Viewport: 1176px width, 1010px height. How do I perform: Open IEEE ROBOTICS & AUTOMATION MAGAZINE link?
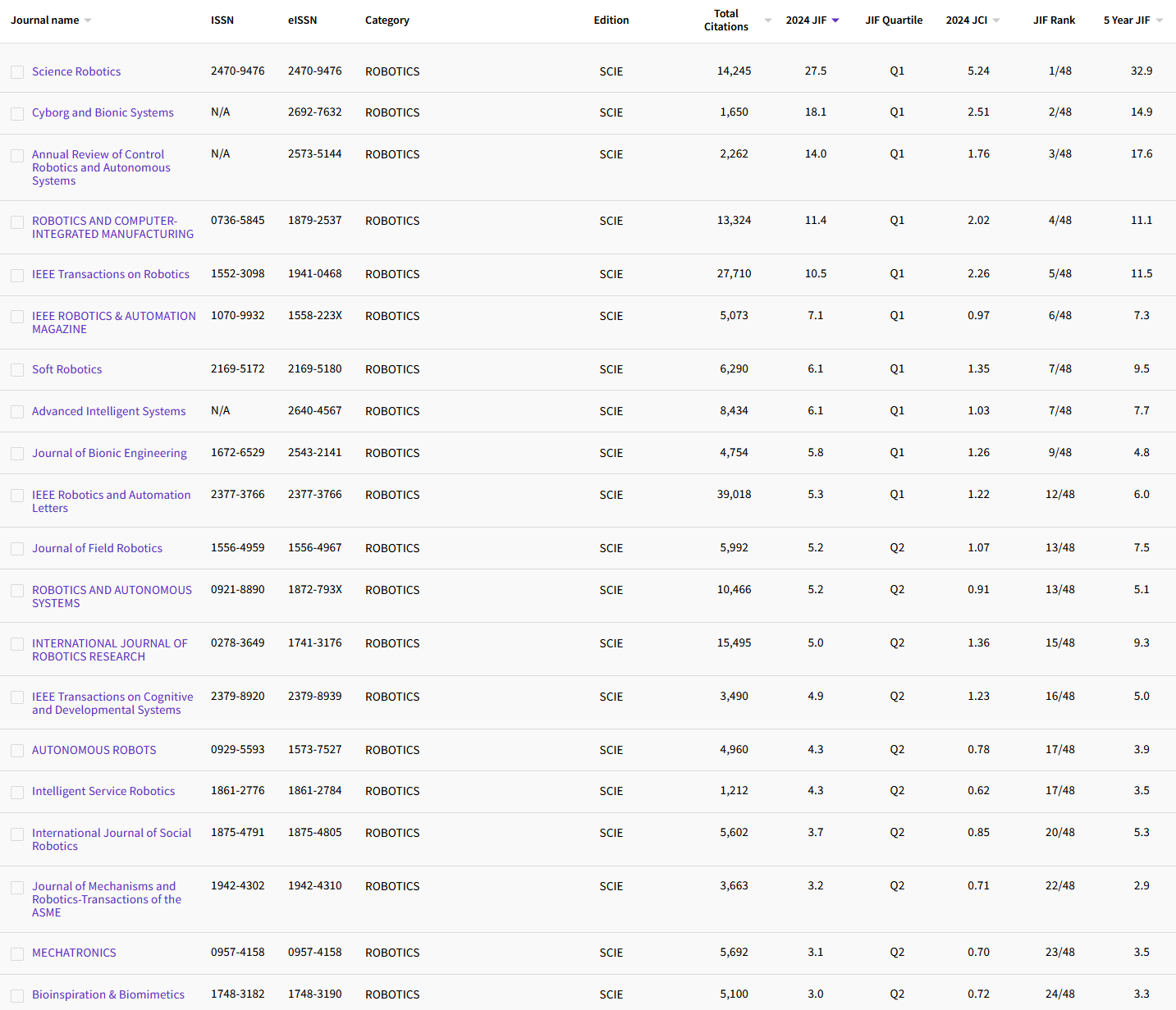coord(114,322)
